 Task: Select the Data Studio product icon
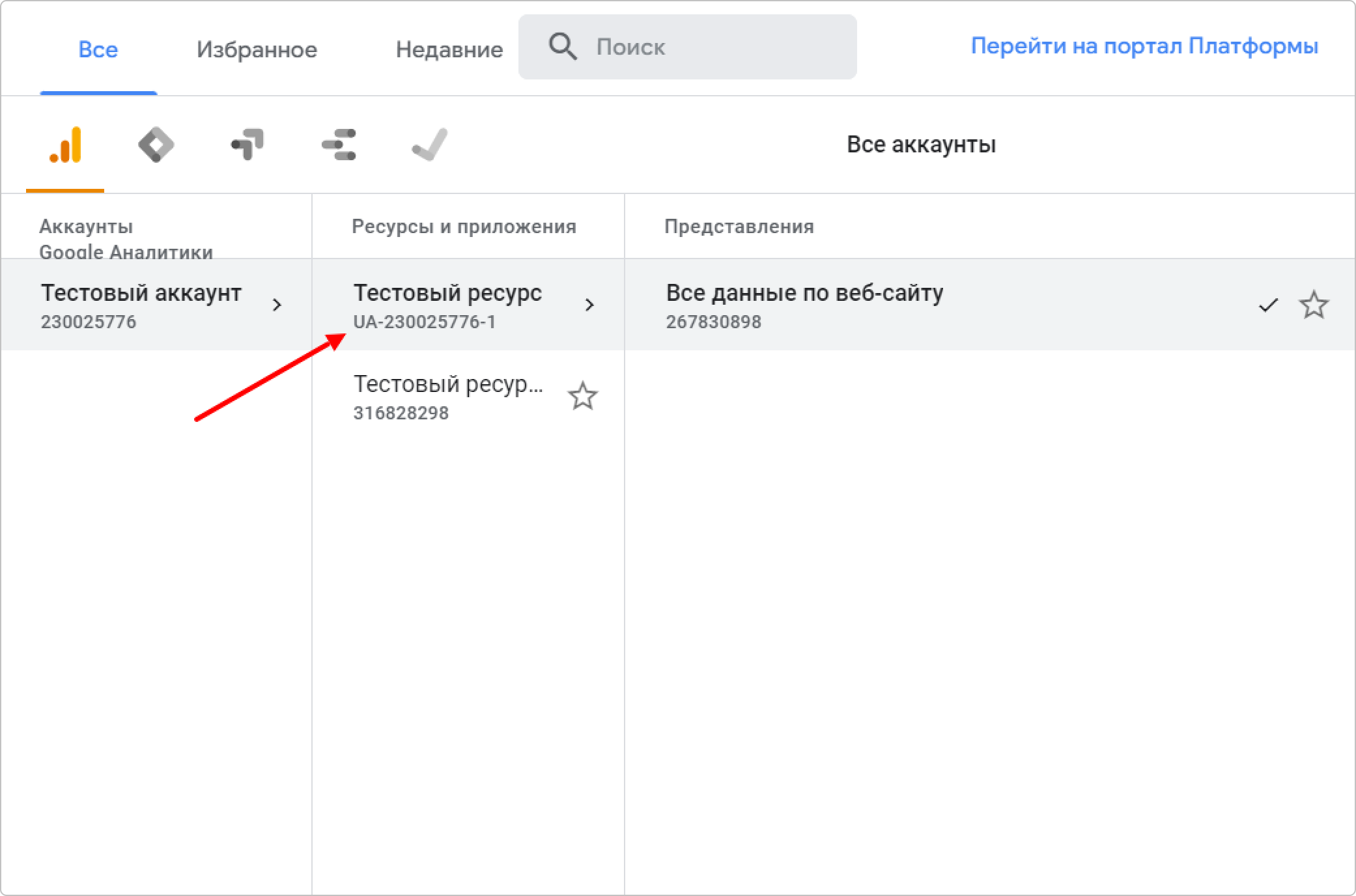(x=339, y=145)
